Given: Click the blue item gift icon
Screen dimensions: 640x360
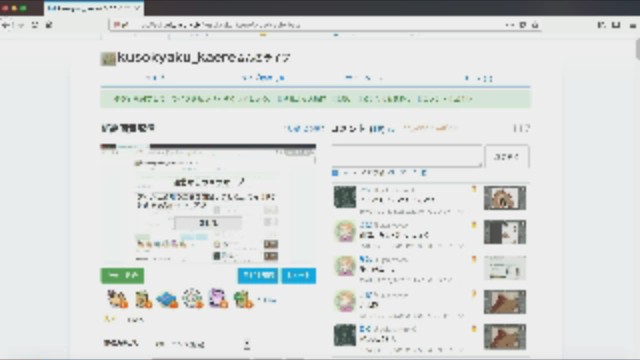Looking at the screenshot, I should tap(167, 299).
